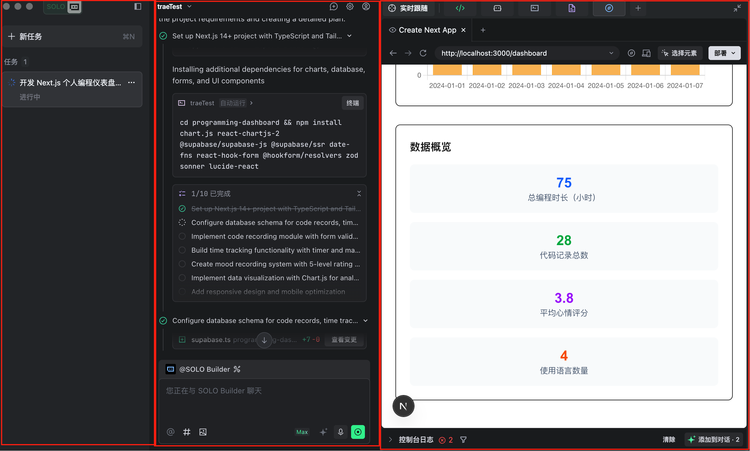Switch to the browser panel tab
Viewport: 750px width, 451px height.
click(x=609, y=8)
